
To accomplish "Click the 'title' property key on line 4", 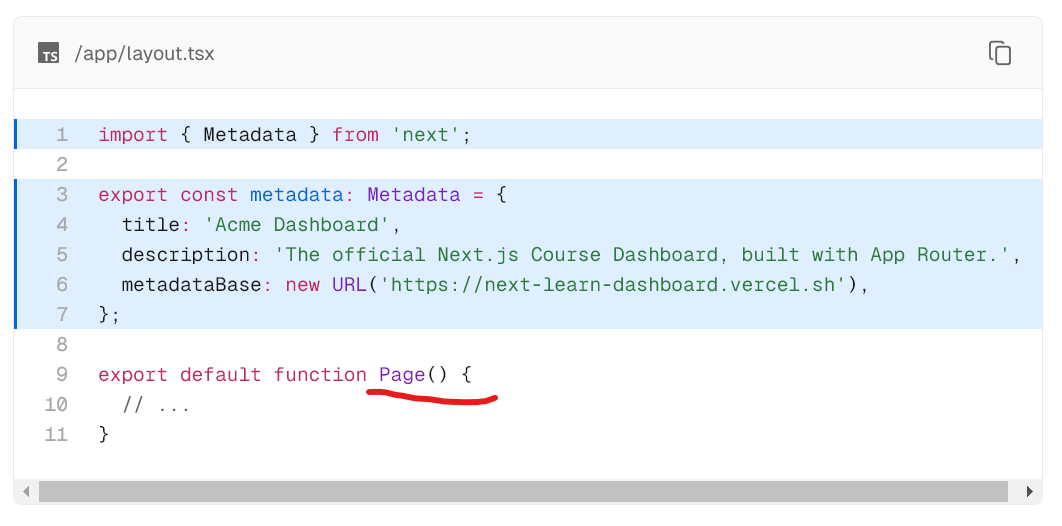I will [x=150, y=225].
